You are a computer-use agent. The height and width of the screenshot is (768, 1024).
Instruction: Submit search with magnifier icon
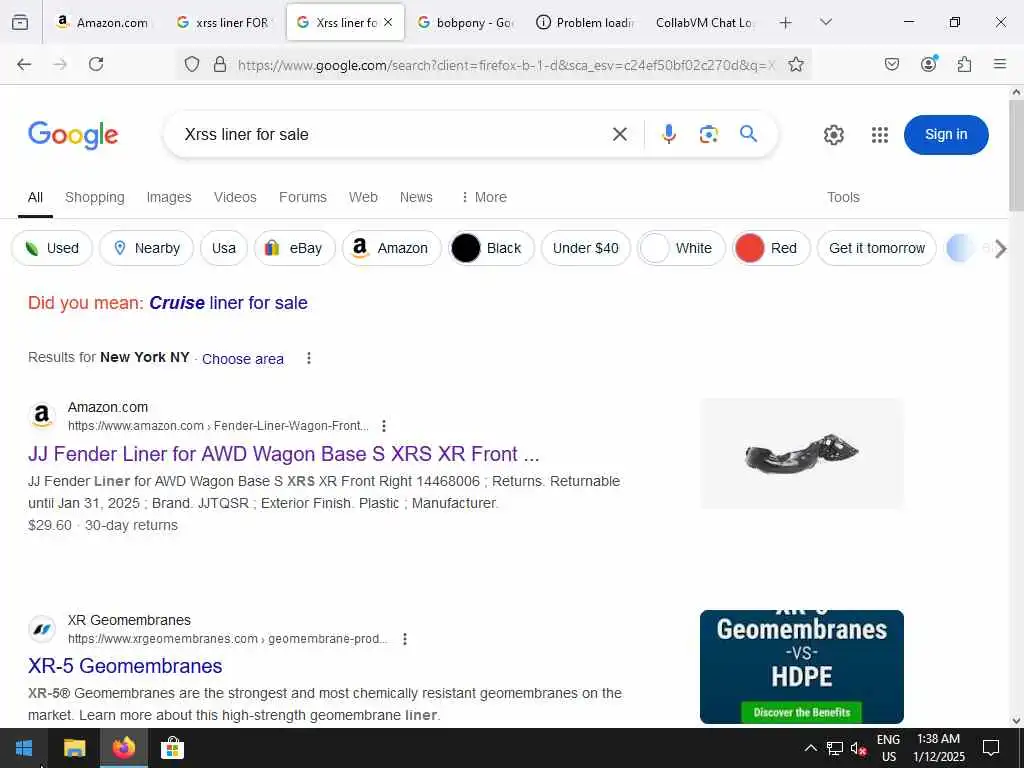point(748,134)
